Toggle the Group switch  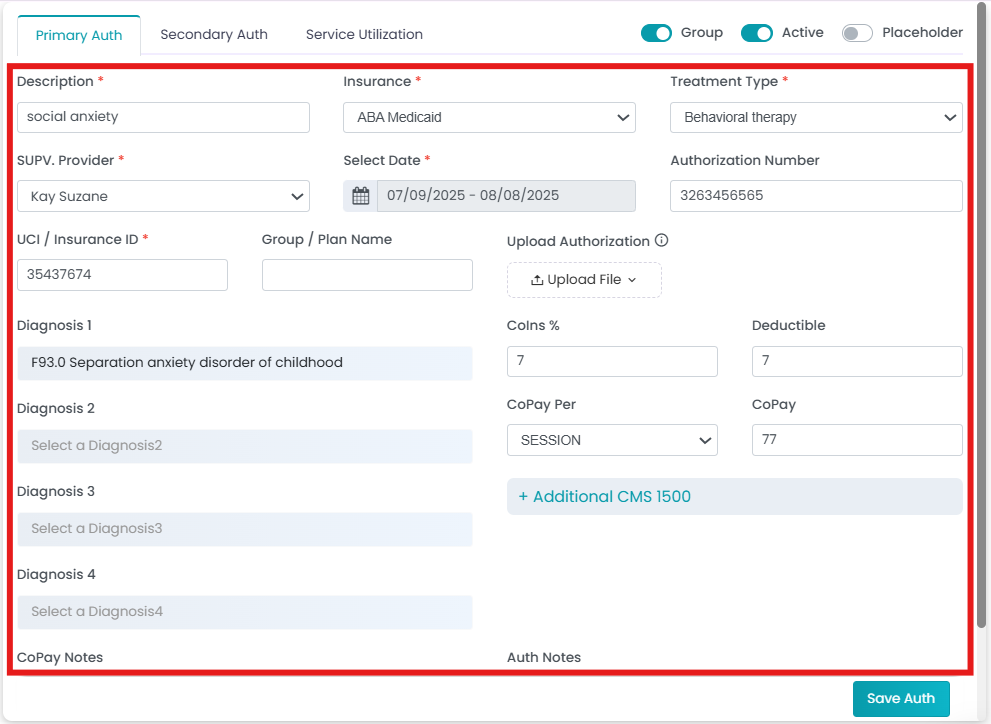tap(656, 33)
